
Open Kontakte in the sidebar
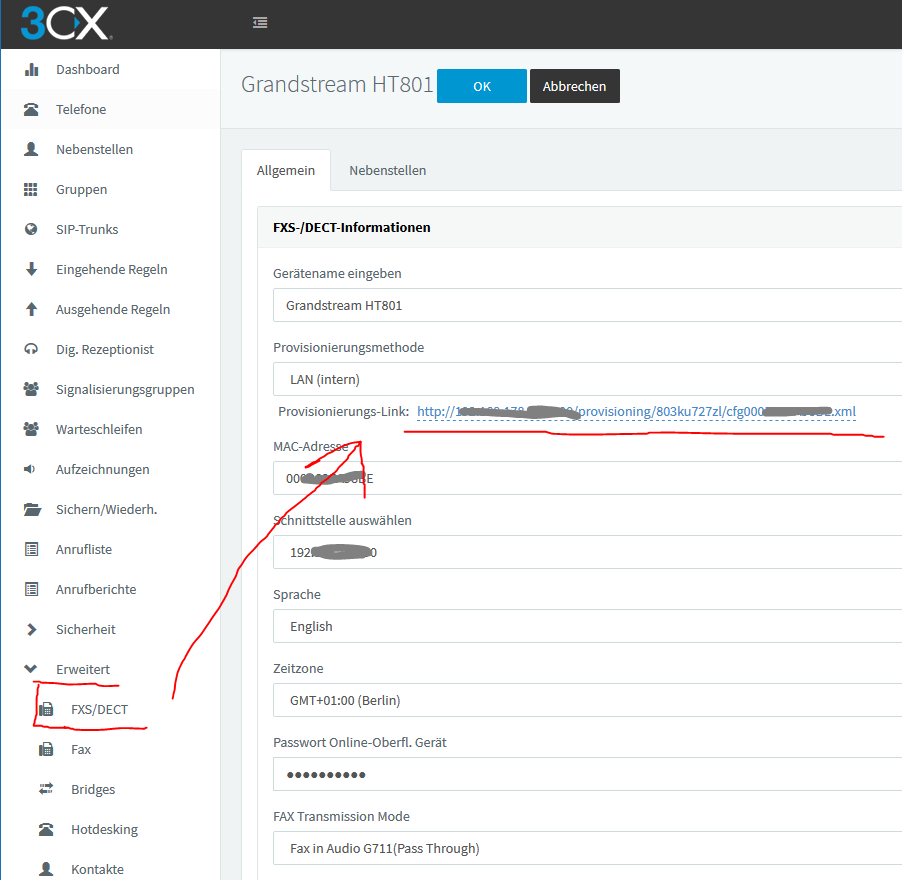point(97,869)
